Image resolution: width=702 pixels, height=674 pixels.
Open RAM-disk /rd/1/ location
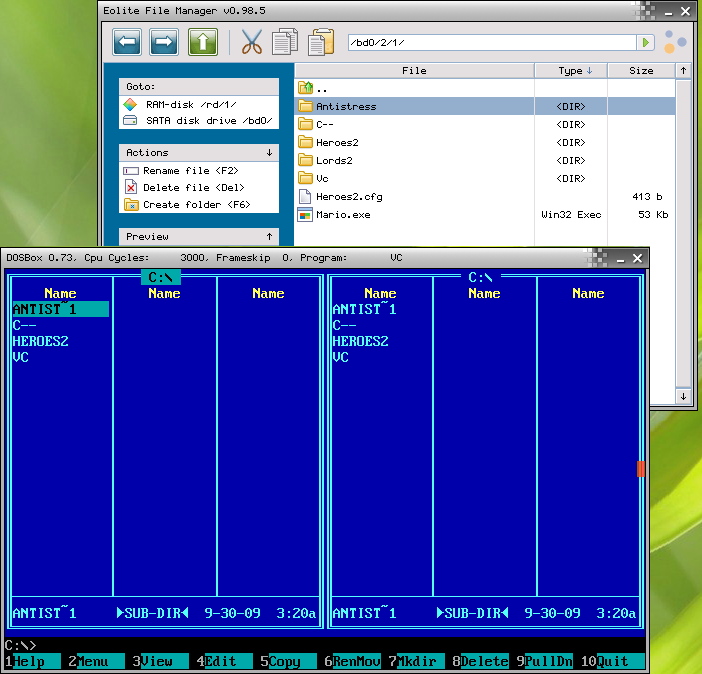(190, 104)
